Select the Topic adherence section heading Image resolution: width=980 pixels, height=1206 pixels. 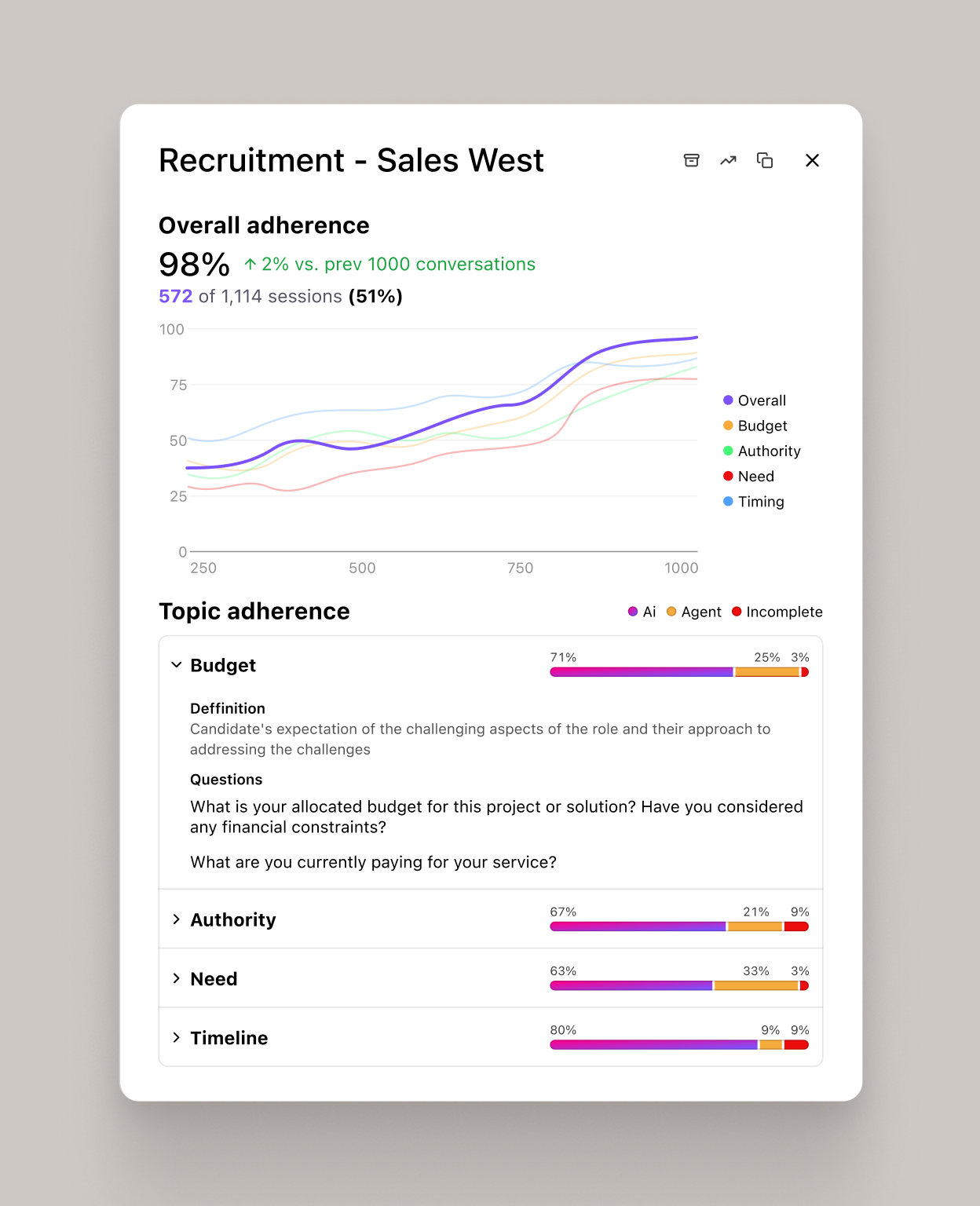coord(254,611)
